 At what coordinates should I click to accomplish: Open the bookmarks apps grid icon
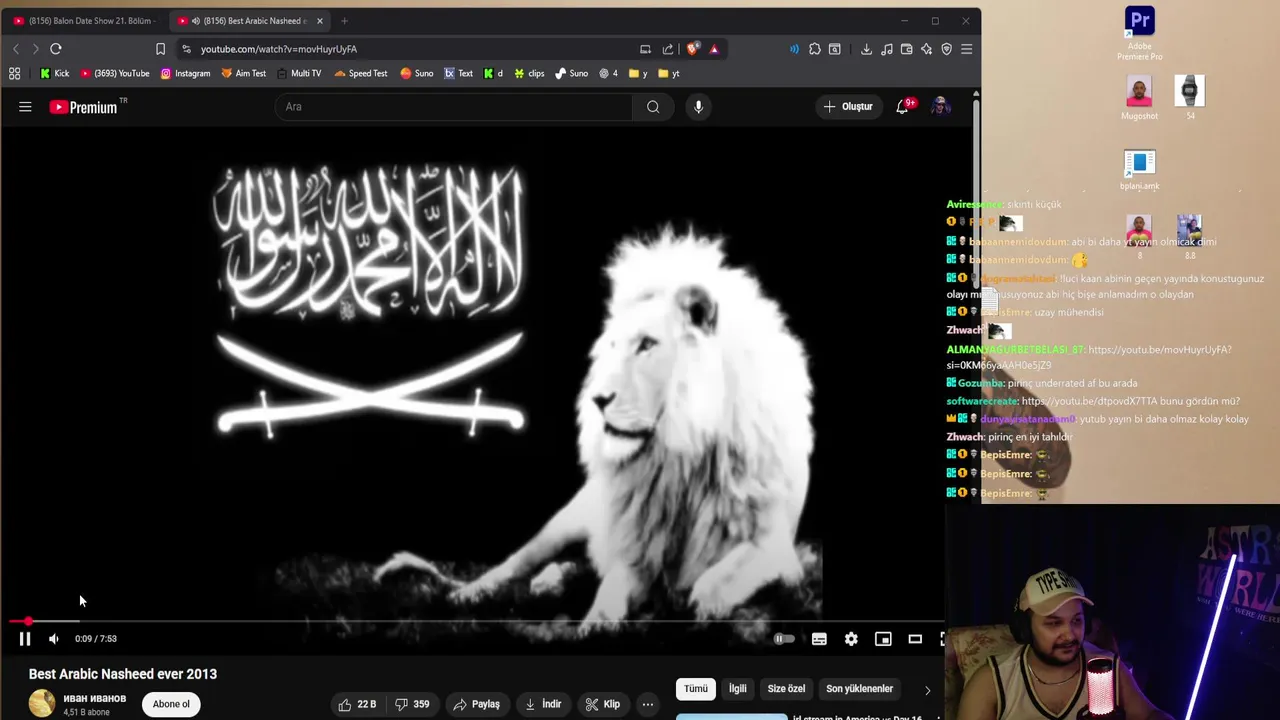[15, 73]
